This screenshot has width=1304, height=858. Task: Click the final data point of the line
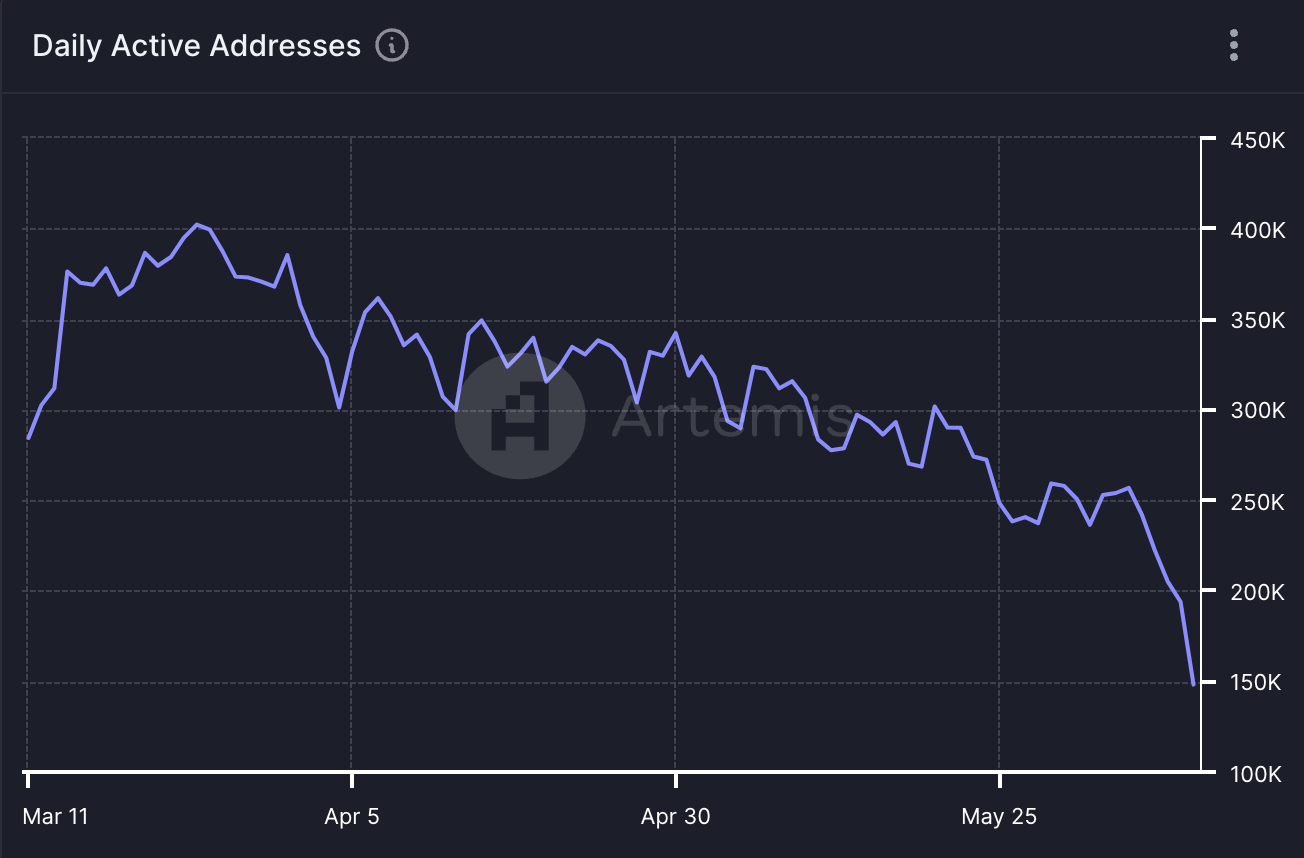coord(1193,685)
